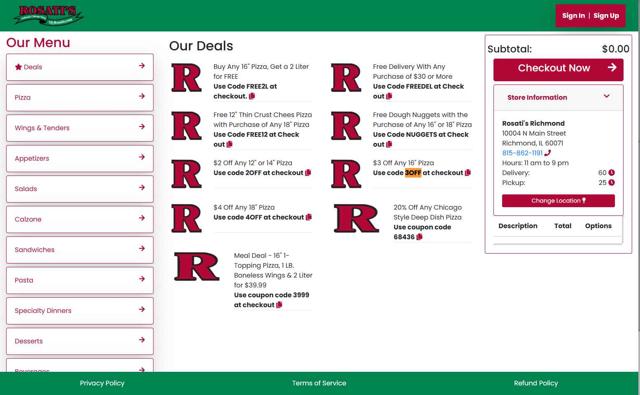Image resolution: width=640 pixels, height=395 pixels.
Task: Click the R logo of the Dough Nuggets deal
Action: pos(346,126)
